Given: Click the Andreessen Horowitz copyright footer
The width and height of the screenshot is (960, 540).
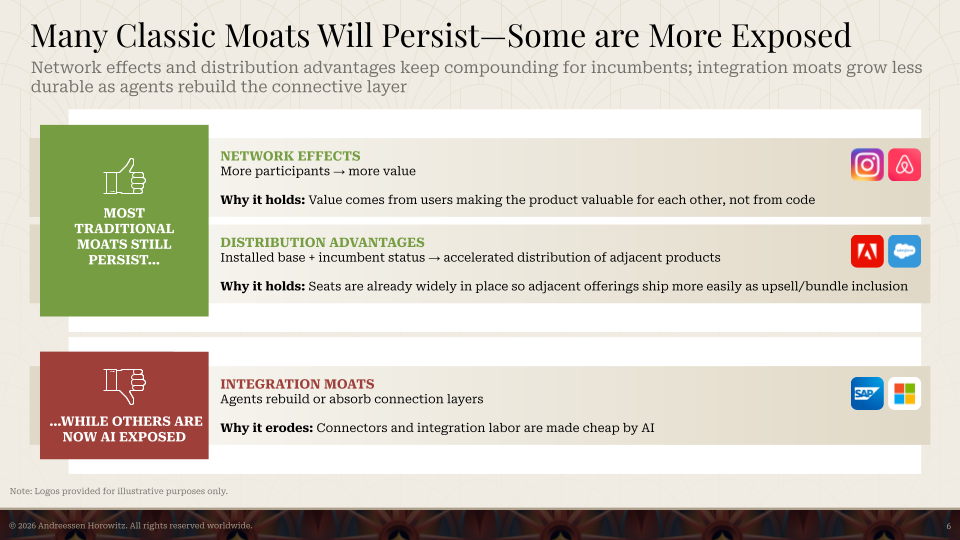Looking at the screenshot, I should point(130,526).
